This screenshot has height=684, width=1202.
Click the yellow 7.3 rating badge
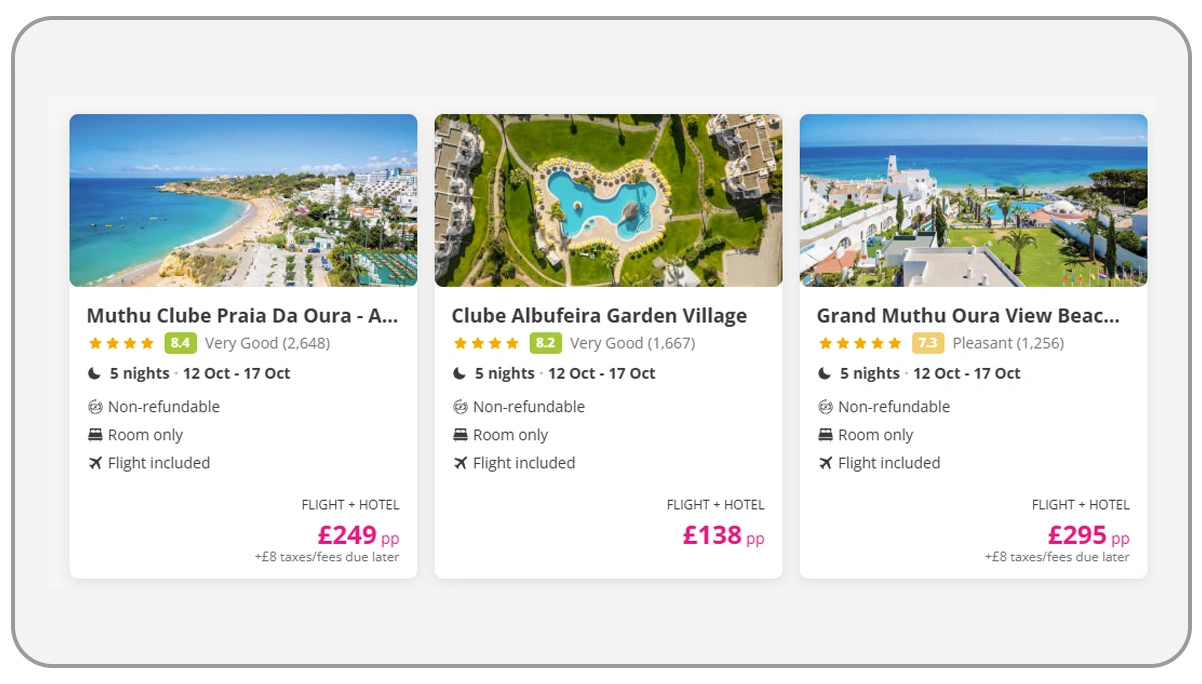927,343
